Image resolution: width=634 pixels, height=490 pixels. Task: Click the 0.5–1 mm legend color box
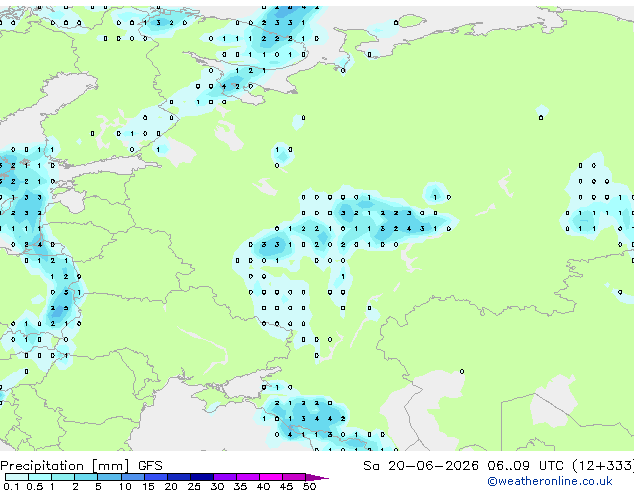click(x=40, y=477)
